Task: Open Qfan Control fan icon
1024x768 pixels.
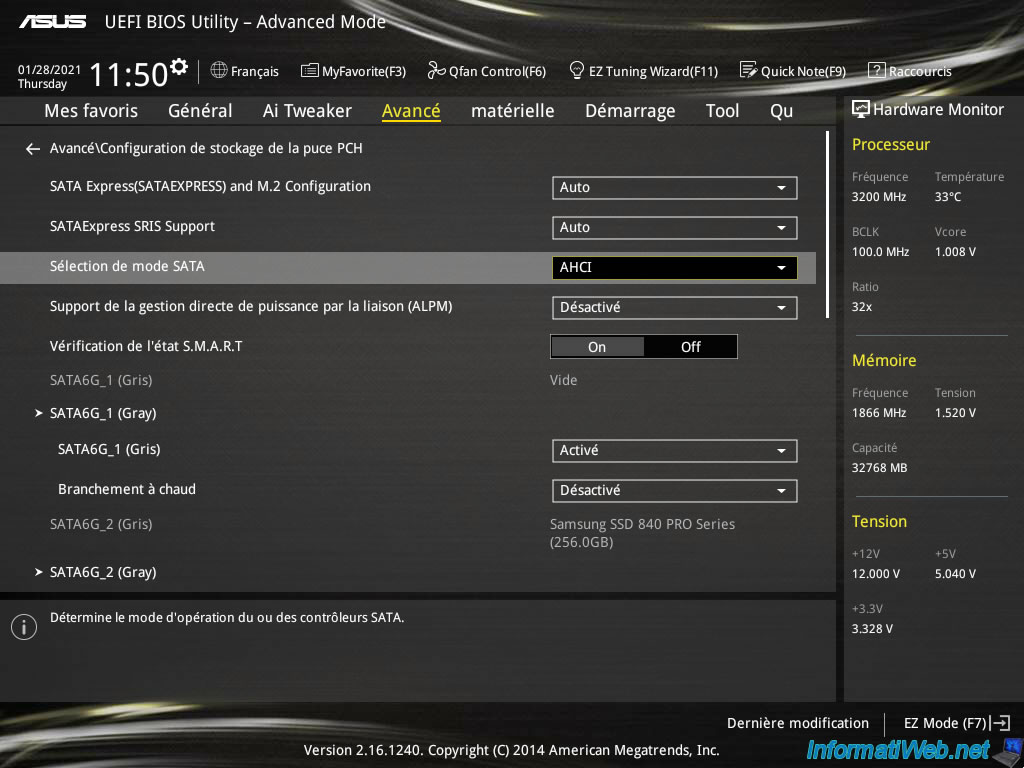Action: click(x=436, y=71)
